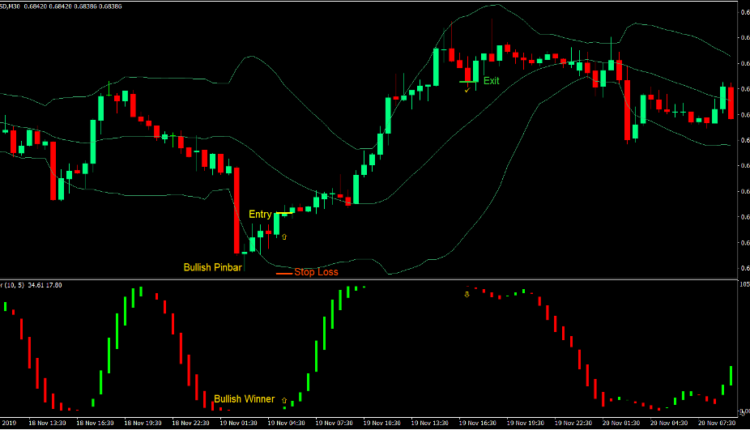The image size is (750, 430).
Task: Click the checkmark icon beside the Exit label
Action: coord(466,88)
